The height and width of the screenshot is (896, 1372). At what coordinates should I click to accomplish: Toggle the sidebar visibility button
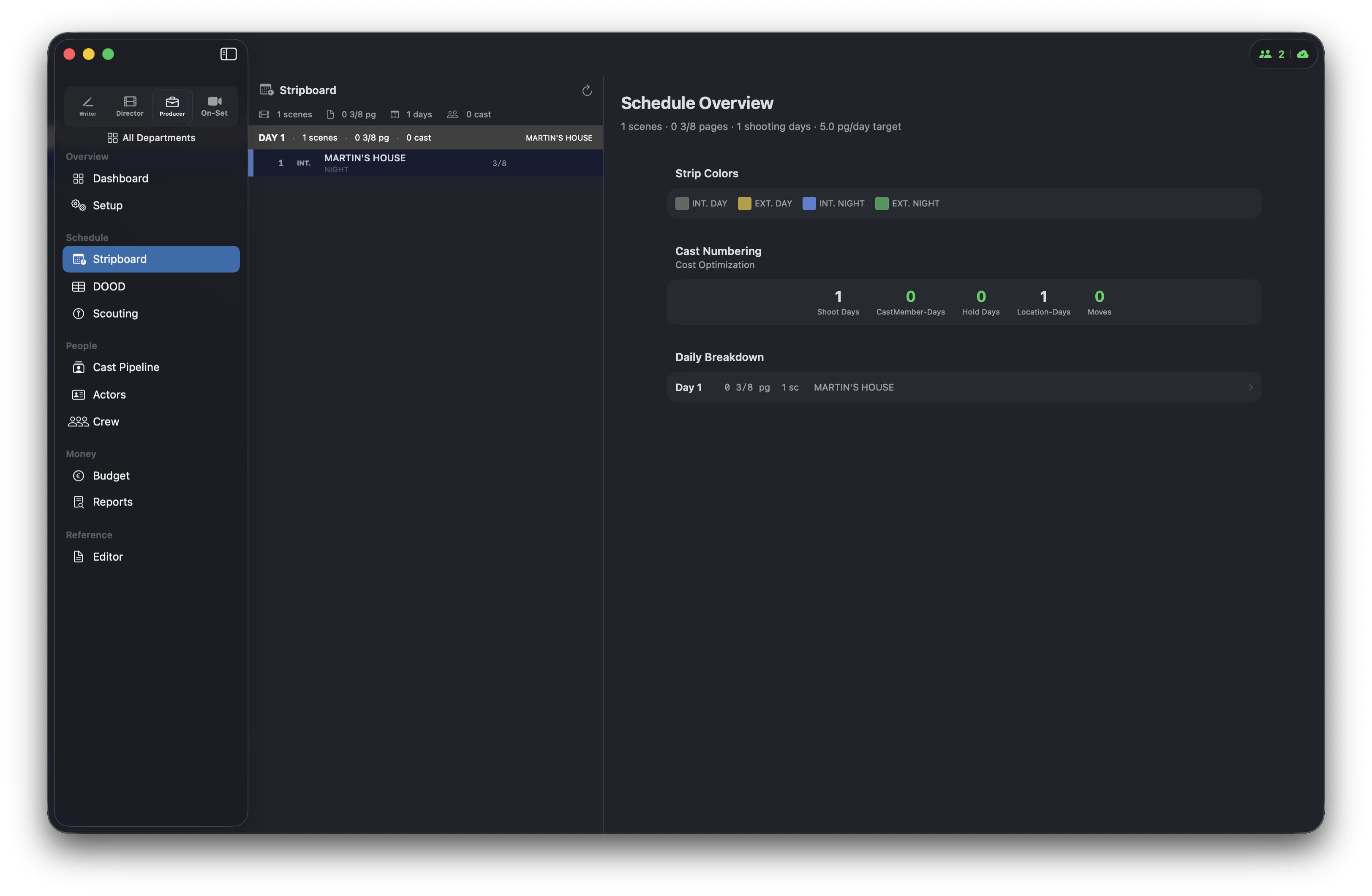pyautogui.click(x=228, y=54)
